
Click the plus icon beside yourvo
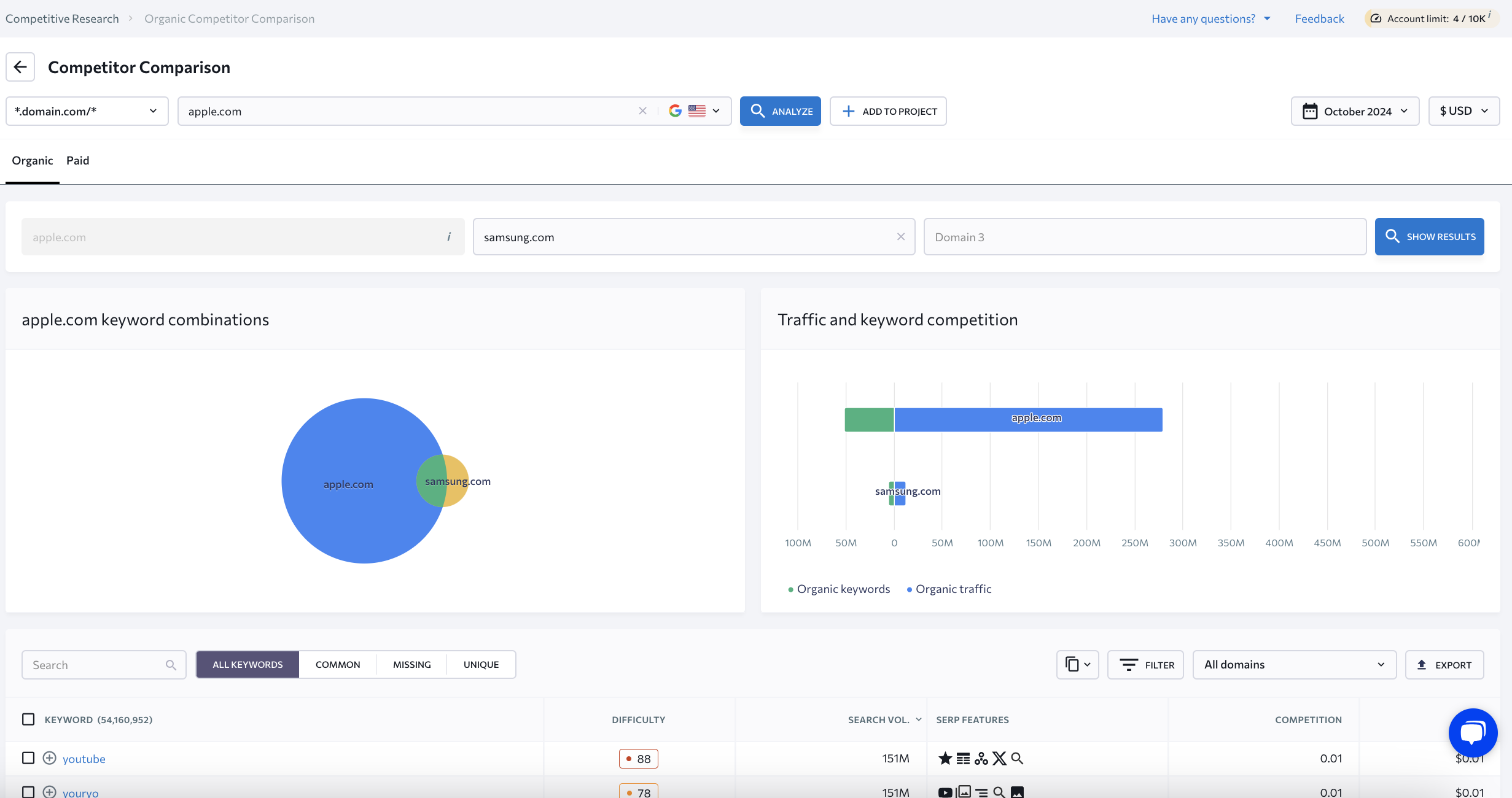coord(50,792)
